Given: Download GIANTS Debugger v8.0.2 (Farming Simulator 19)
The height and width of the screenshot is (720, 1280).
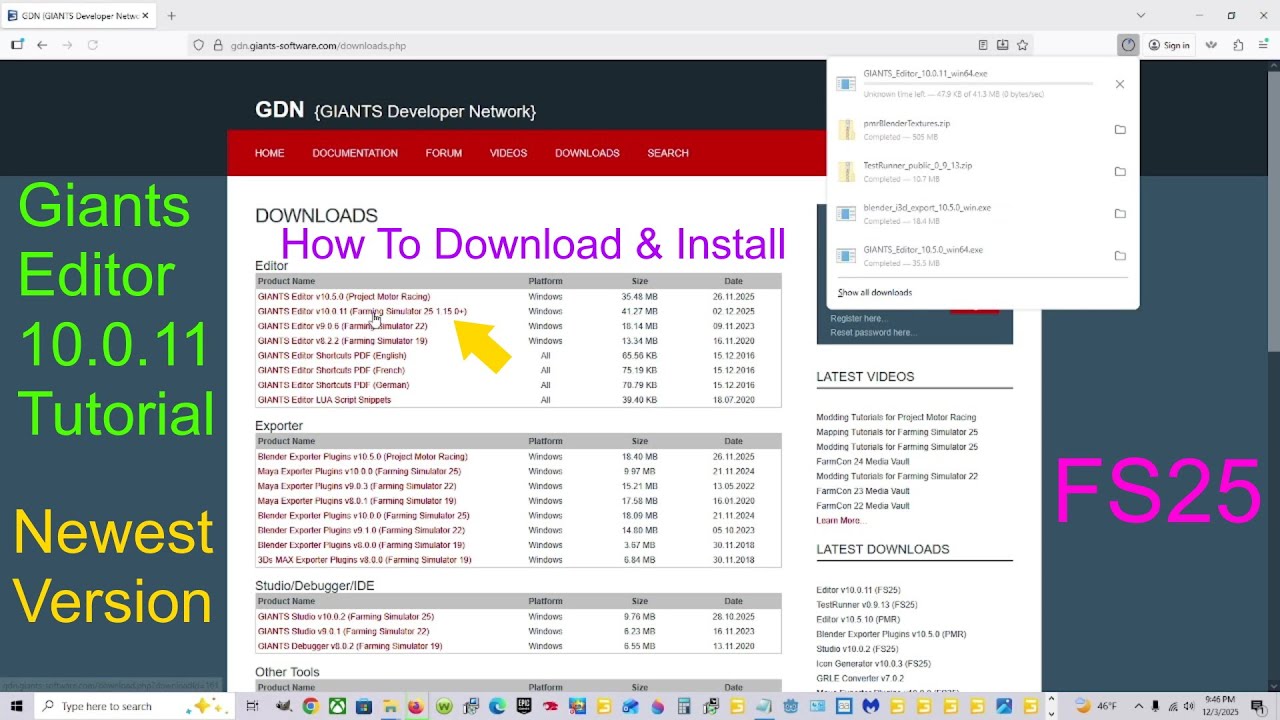Looking at the screenshot, I should tap(349, 646).
